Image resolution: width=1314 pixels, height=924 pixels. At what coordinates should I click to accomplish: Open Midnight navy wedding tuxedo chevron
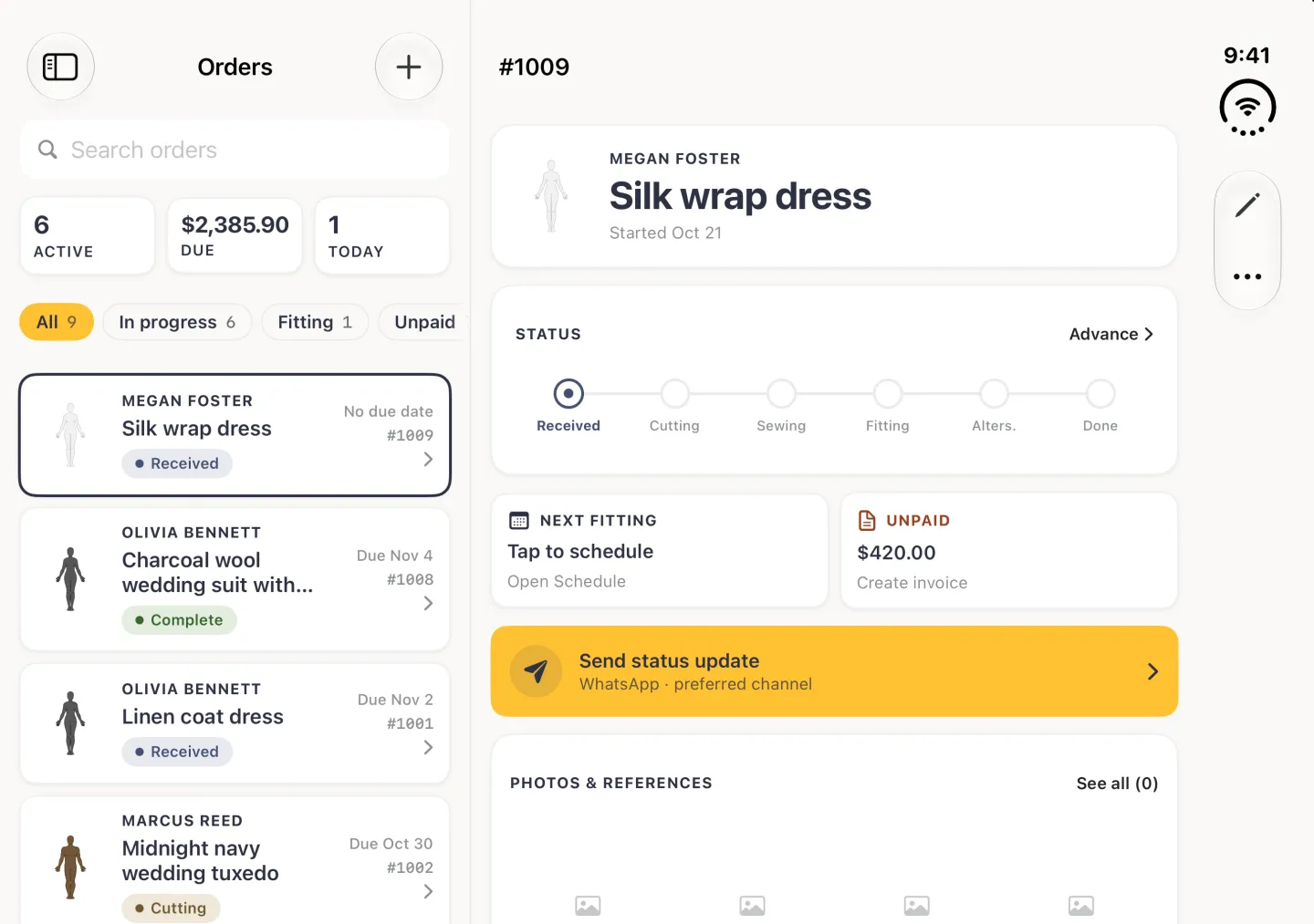click(428, 892)
